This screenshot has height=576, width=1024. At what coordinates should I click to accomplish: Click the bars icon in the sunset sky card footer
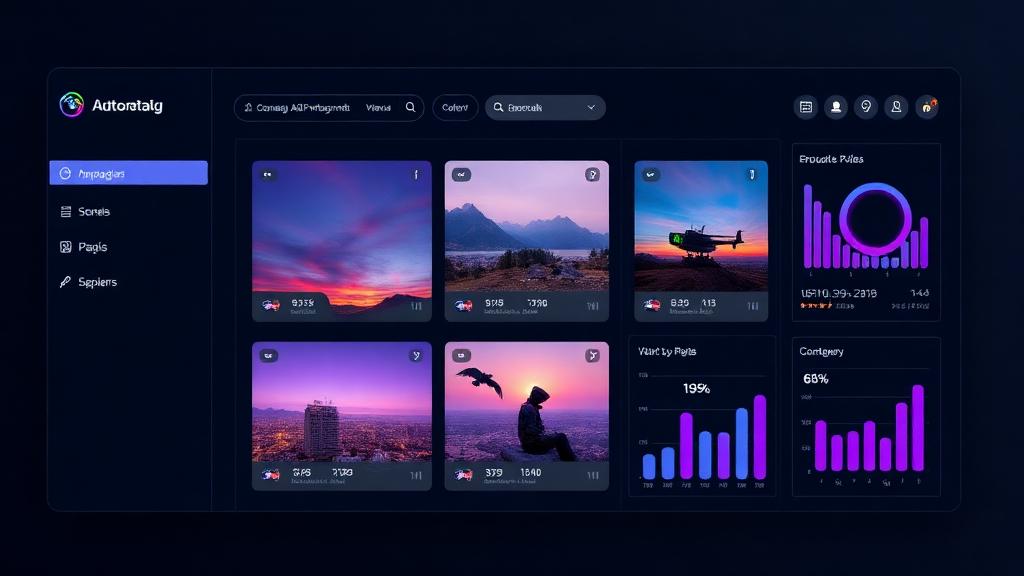[x=416, y=306]
